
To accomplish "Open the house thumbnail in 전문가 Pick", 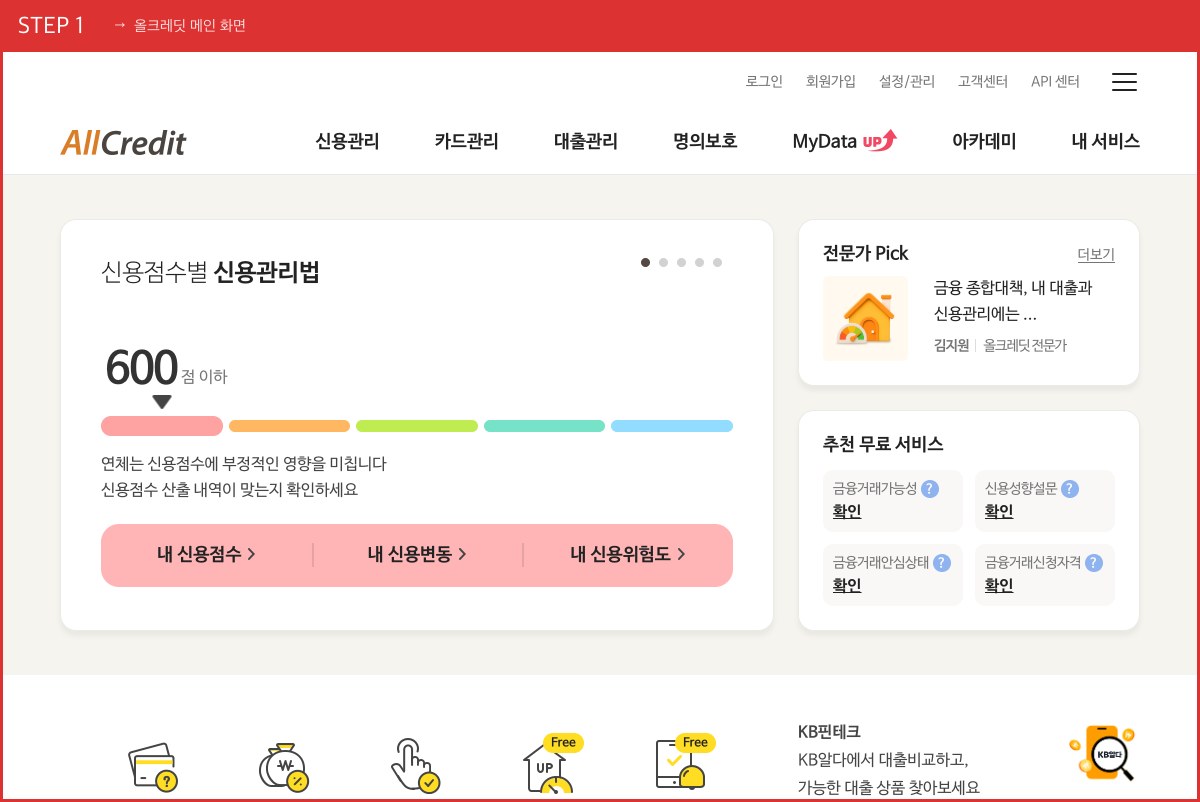I will [x=865, y=319].
